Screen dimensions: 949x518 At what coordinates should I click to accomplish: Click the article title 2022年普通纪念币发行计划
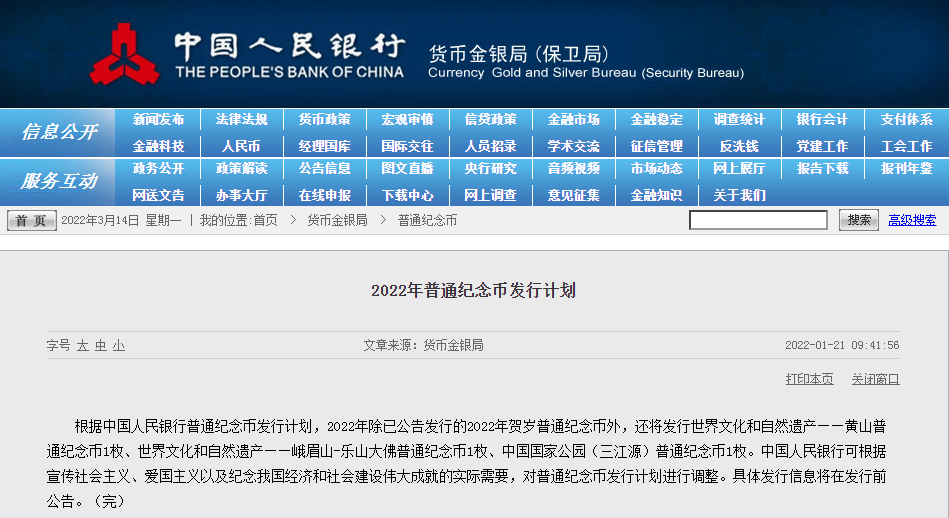point(473,290)
